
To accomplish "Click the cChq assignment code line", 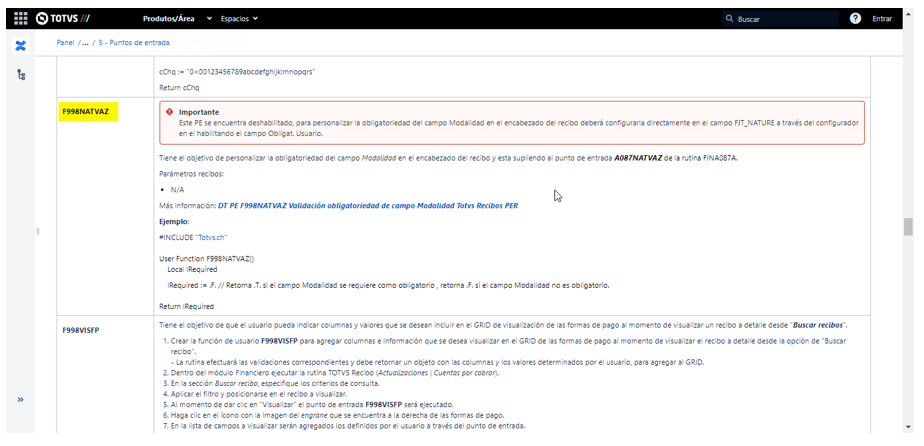I will [x=237, y=71].
